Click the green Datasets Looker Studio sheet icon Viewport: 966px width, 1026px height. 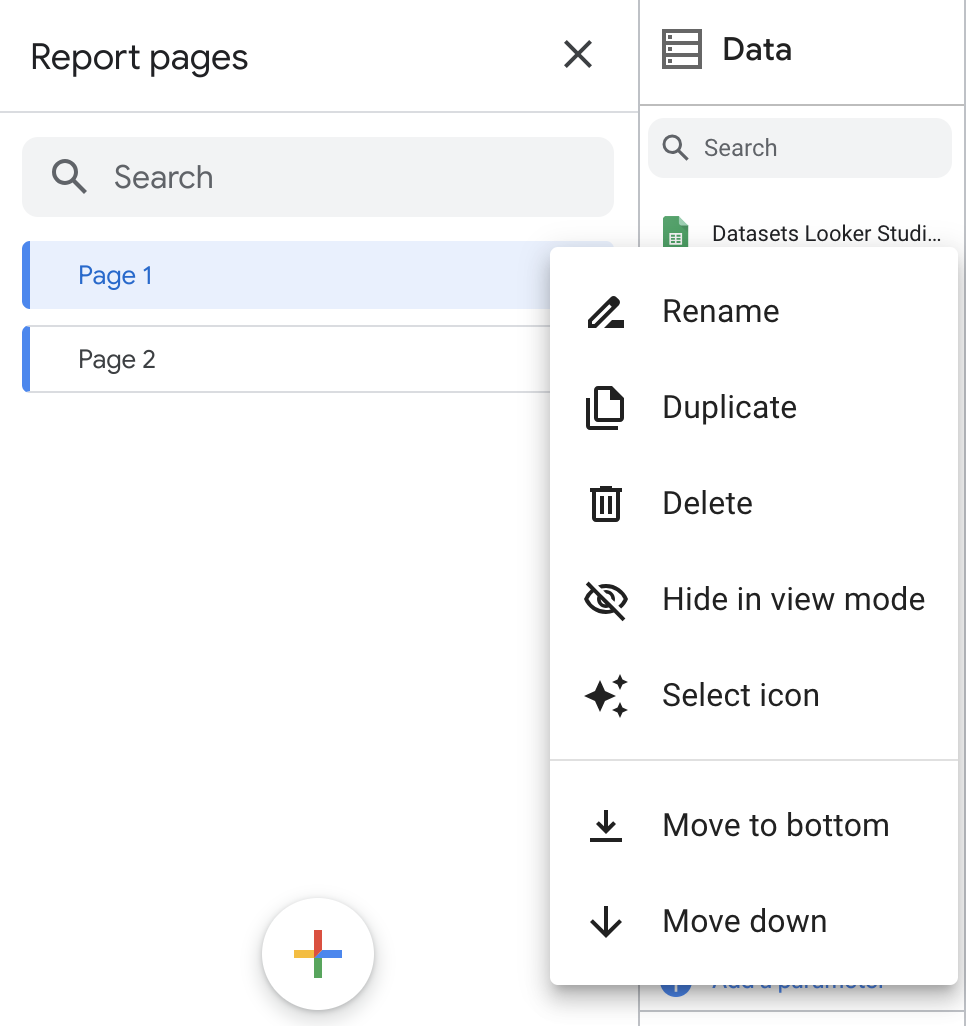[678, 232]
